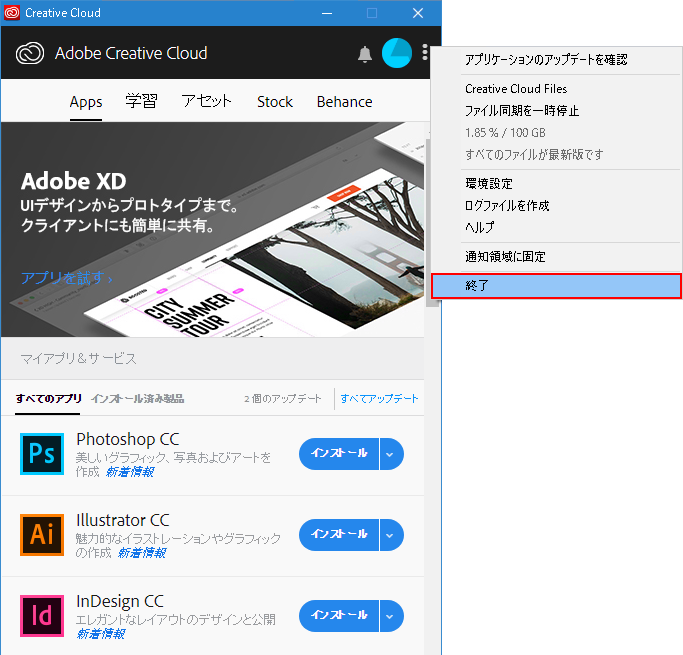The width and height of the screenshot is (683, 655).
Task: Select the すべてのアプリ sub-tab
Action: (48, 398)
